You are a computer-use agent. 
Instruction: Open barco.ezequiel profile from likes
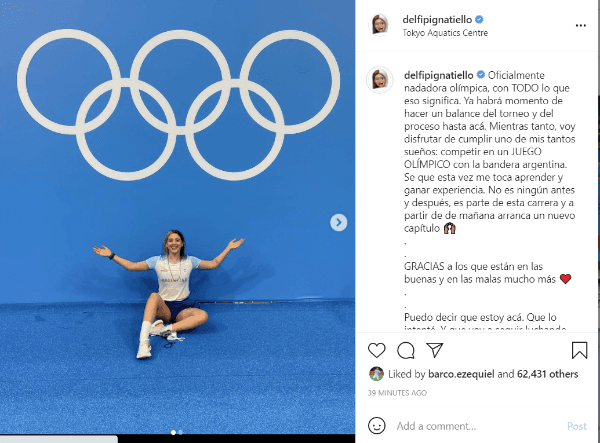[461, 374]
